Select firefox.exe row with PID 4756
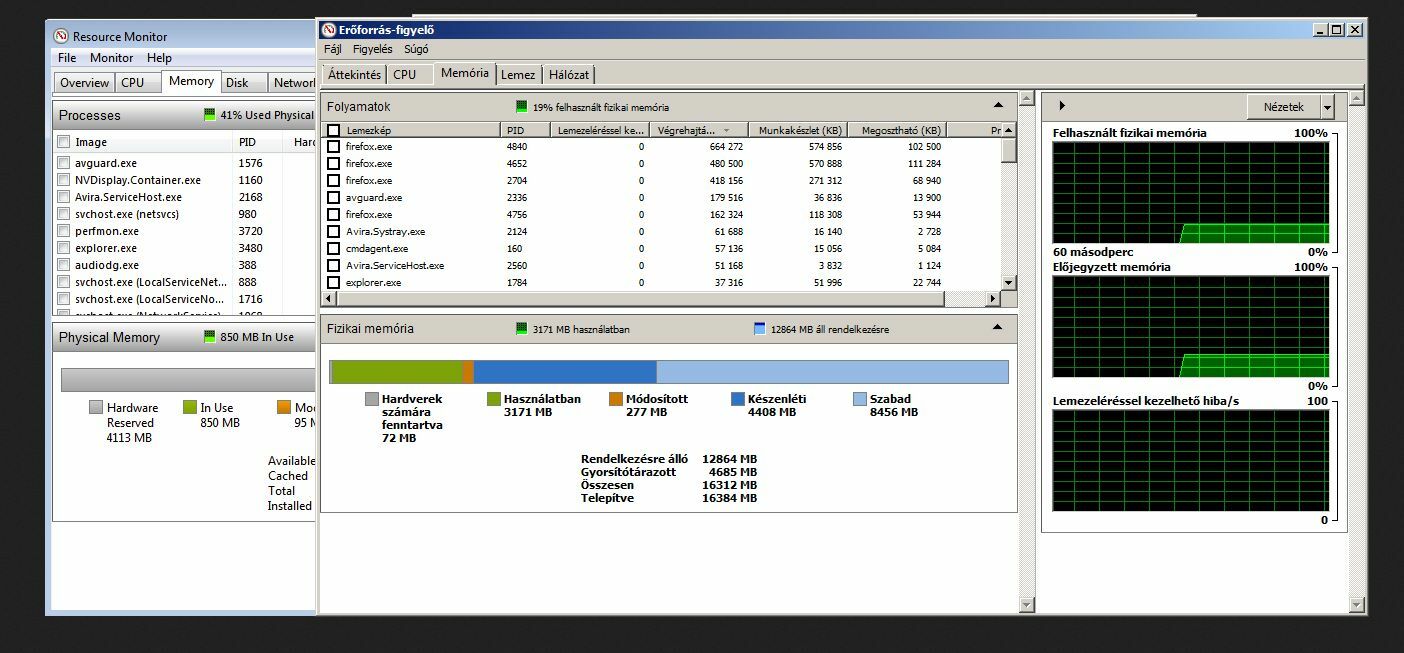1404x653 pixels. coord(661,214)
